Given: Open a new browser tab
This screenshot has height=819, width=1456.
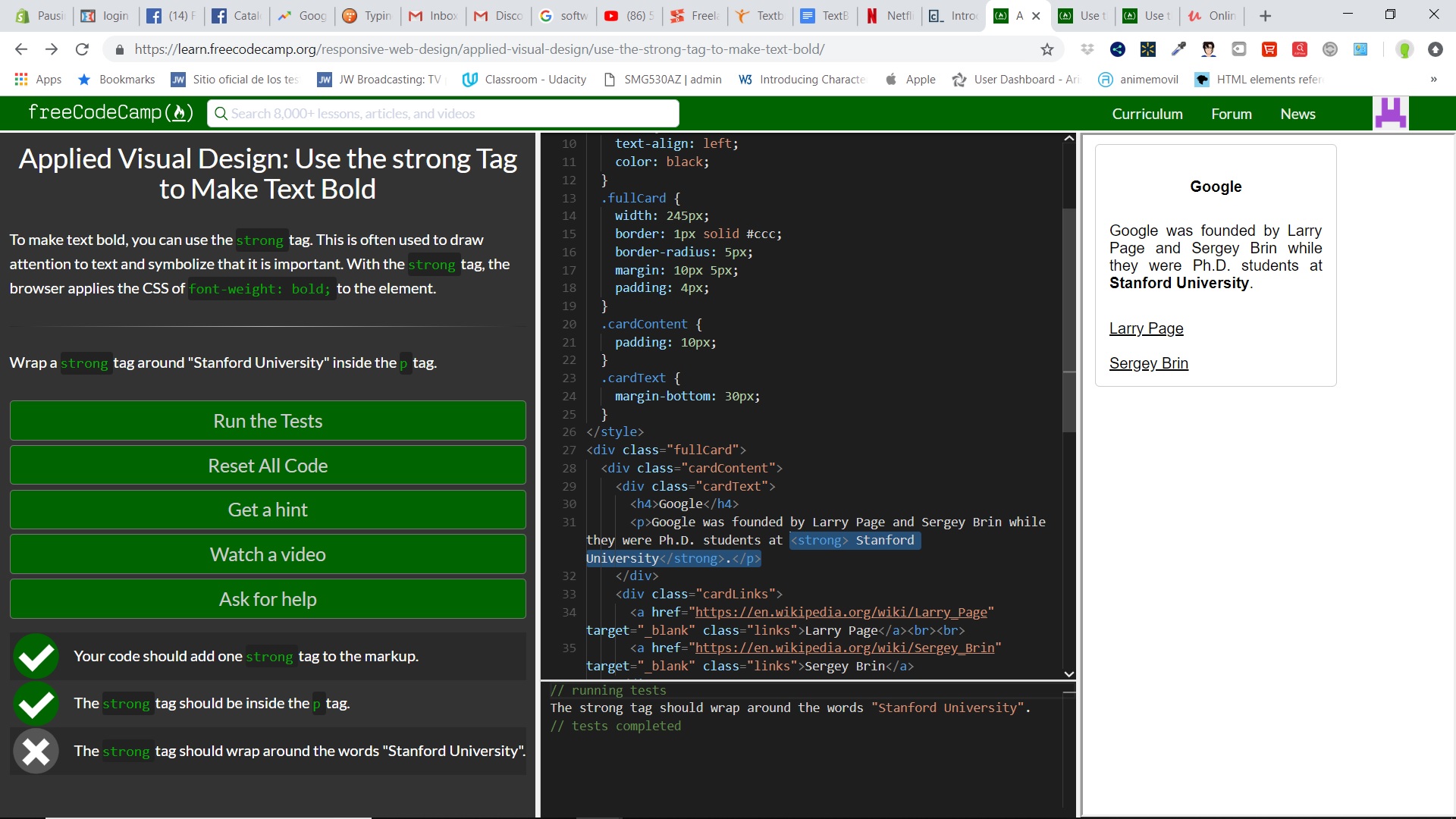Looking at the screenshot, I should coord(1265,16).
